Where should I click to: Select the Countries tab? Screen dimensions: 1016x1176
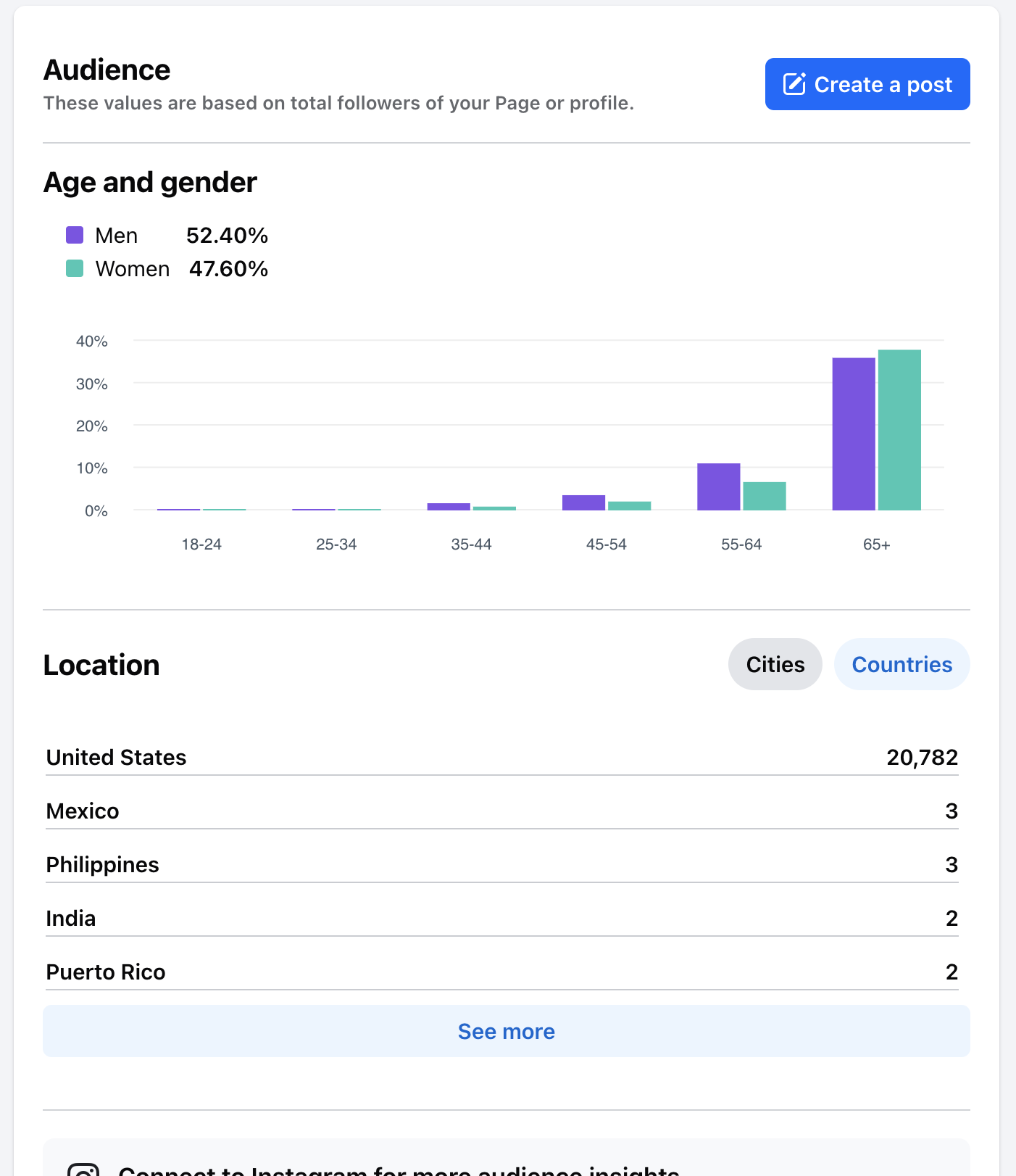point(902,664)
